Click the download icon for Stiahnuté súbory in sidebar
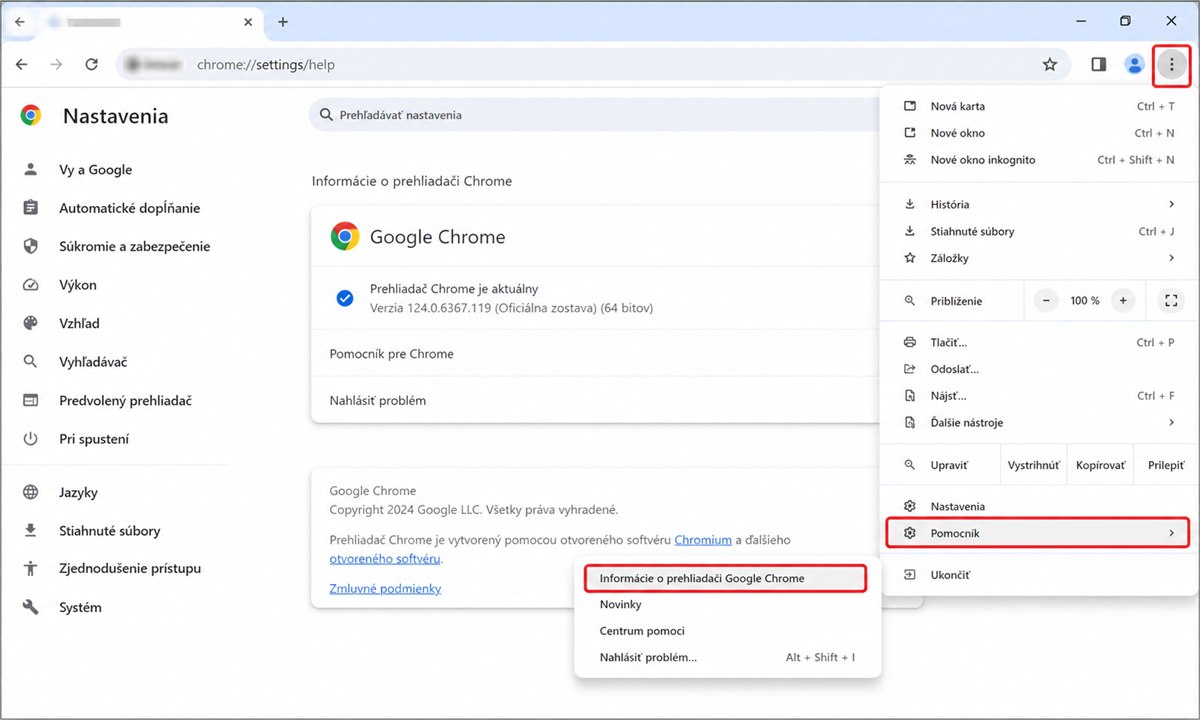Image resolution: width=1200 pixels, height=720 pixels. [31, 531]
